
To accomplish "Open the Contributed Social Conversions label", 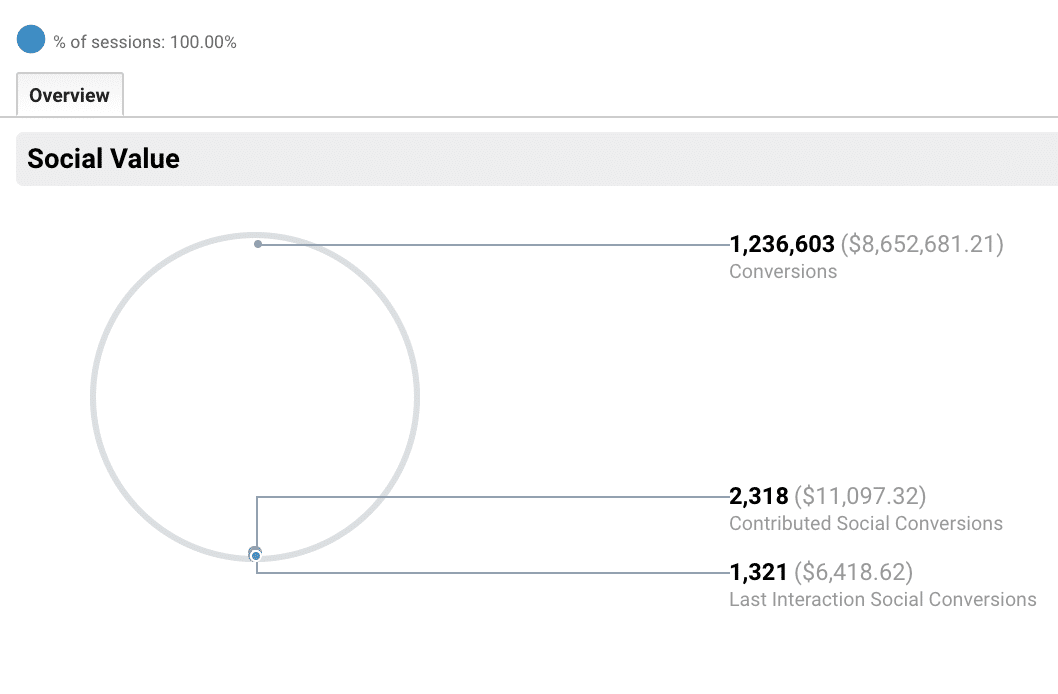I will [x=866, y=523].
